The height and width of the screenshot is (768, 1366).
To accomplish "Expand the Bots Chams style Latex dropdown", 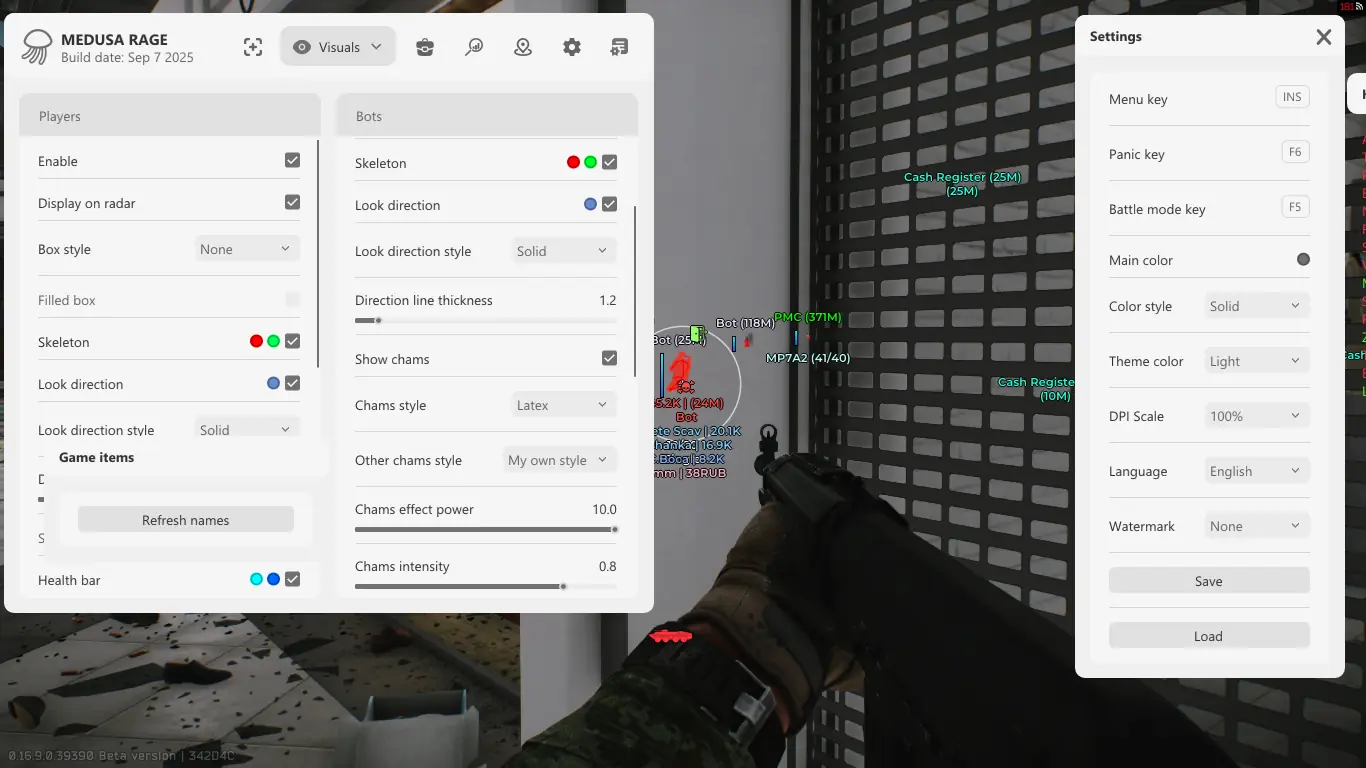I will pos(562,405).
